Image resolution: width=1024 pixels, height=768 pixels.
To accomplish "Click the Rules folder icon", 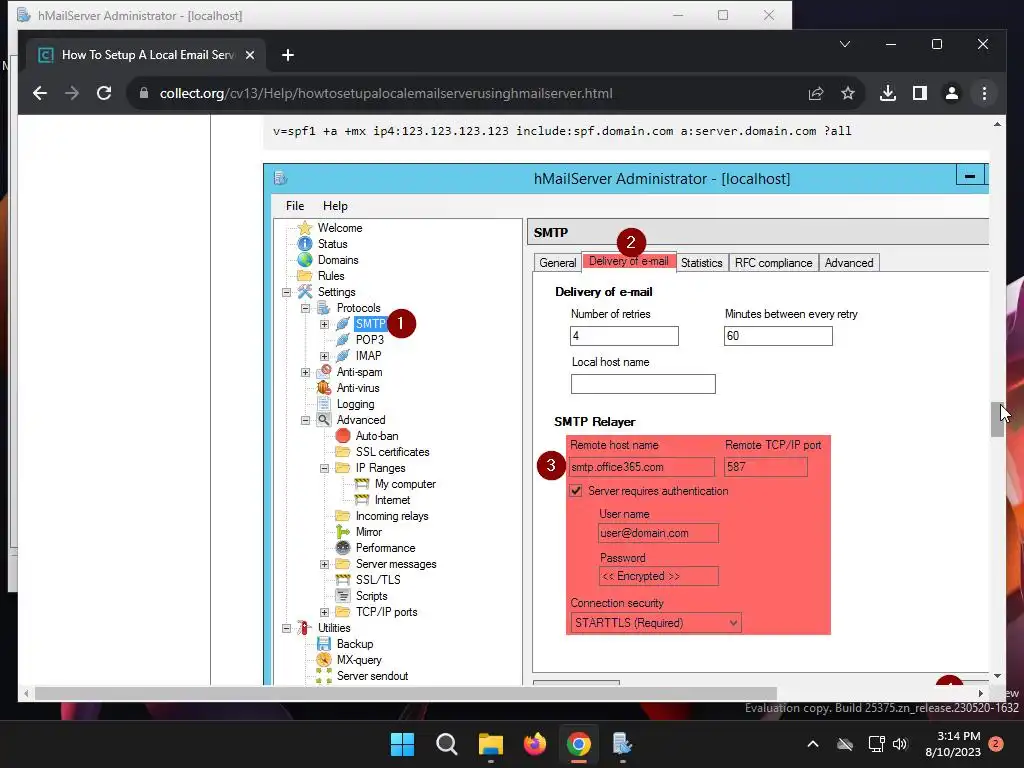I will click(x=305, y=276).
